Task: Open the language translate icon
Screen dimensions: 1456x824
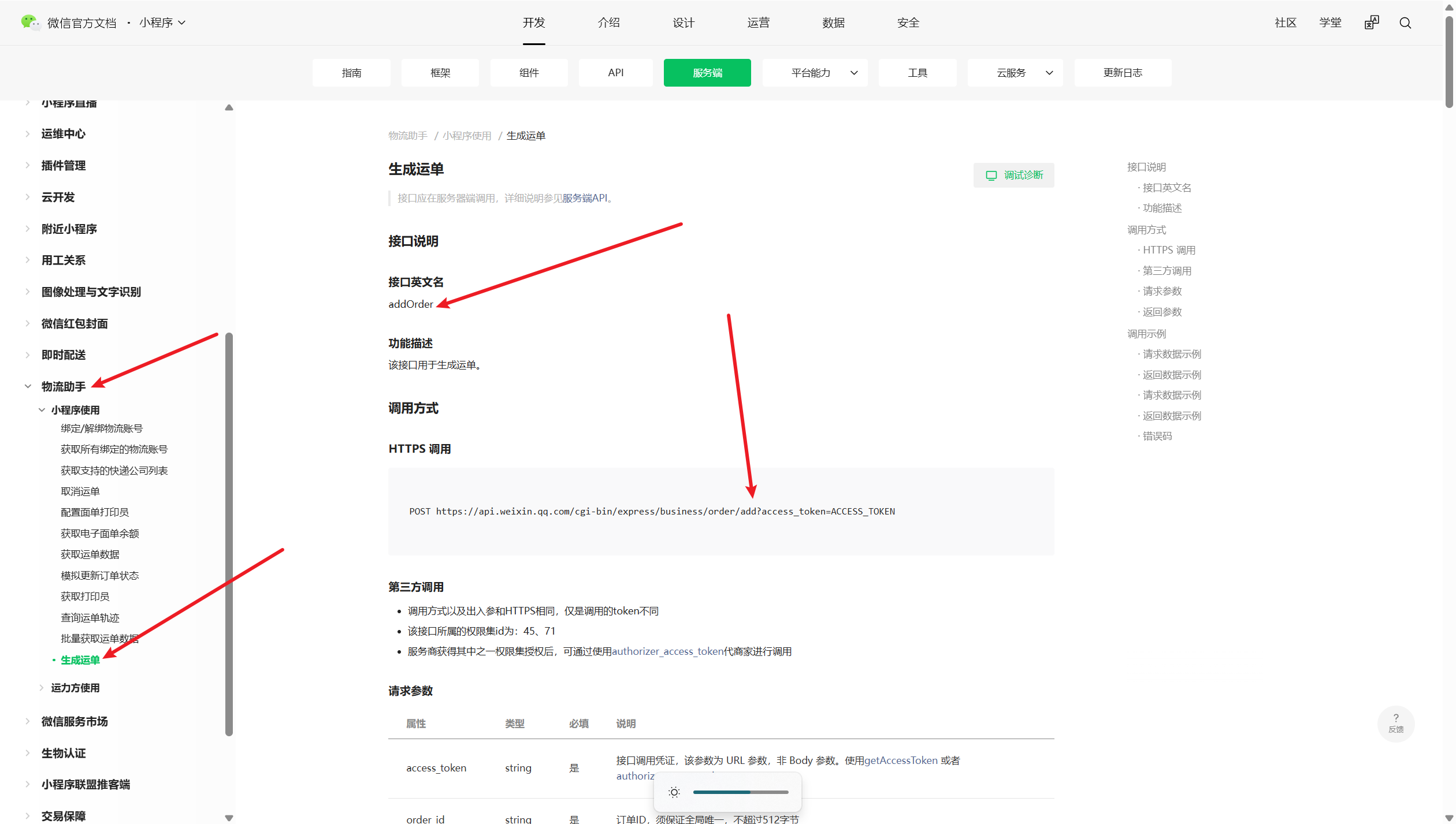Action: click(x=1371, y=23)
